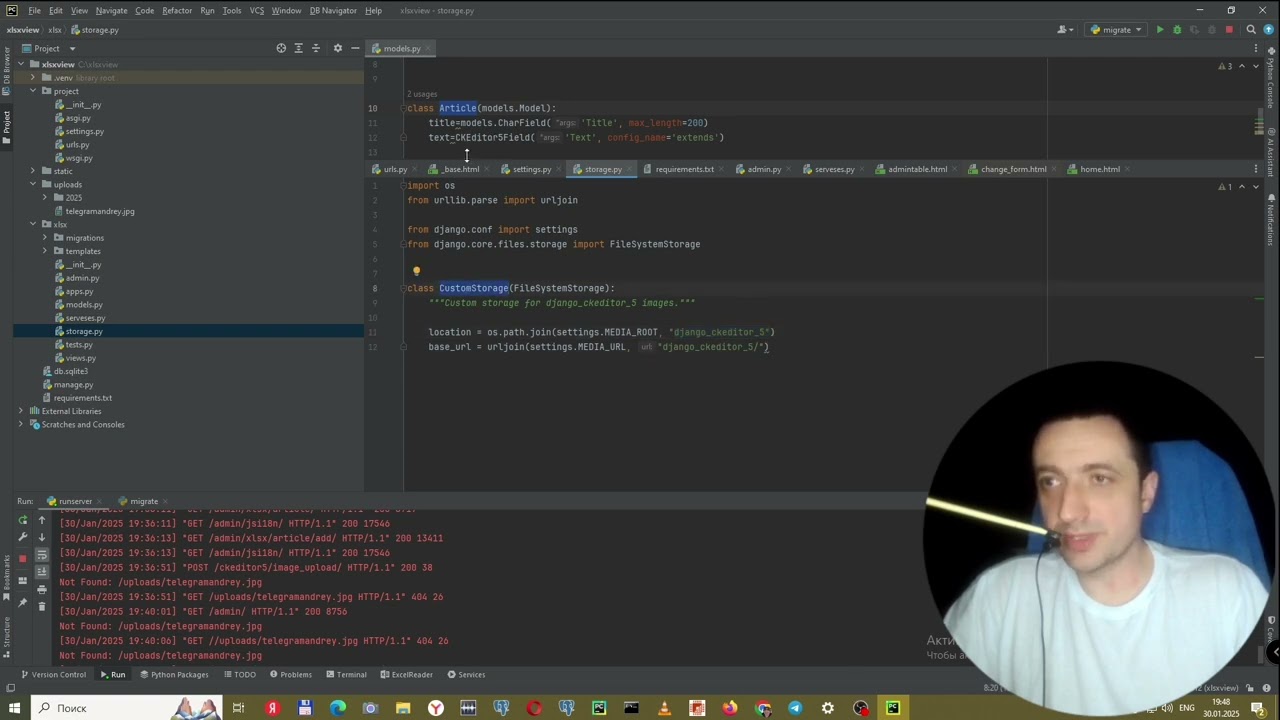Toggle scroll to end in Run console
Viewport: 1280px width, 720px height.
pyautogui.click(x=42, y=572)
